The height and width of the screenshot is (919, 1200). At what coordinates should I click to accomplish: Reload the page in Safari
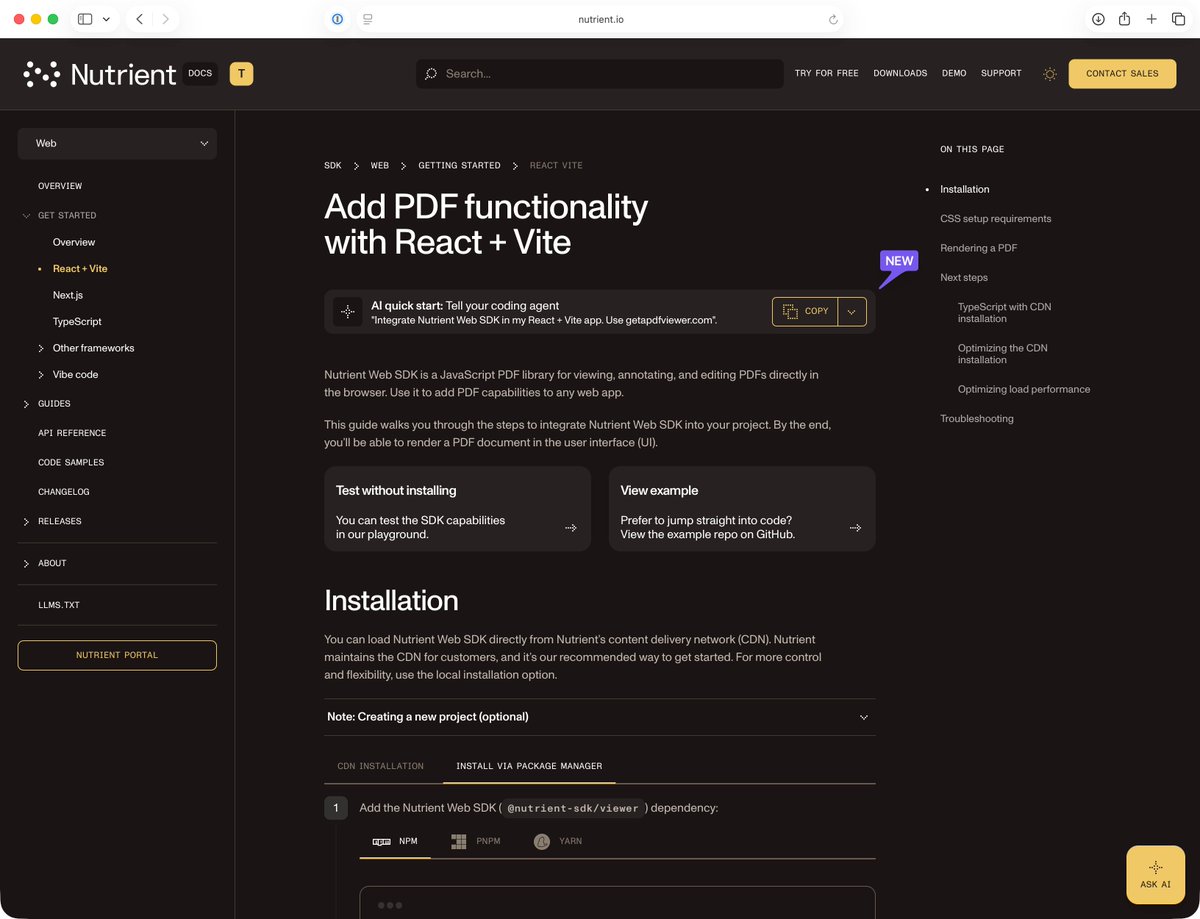tap(833, 19)
